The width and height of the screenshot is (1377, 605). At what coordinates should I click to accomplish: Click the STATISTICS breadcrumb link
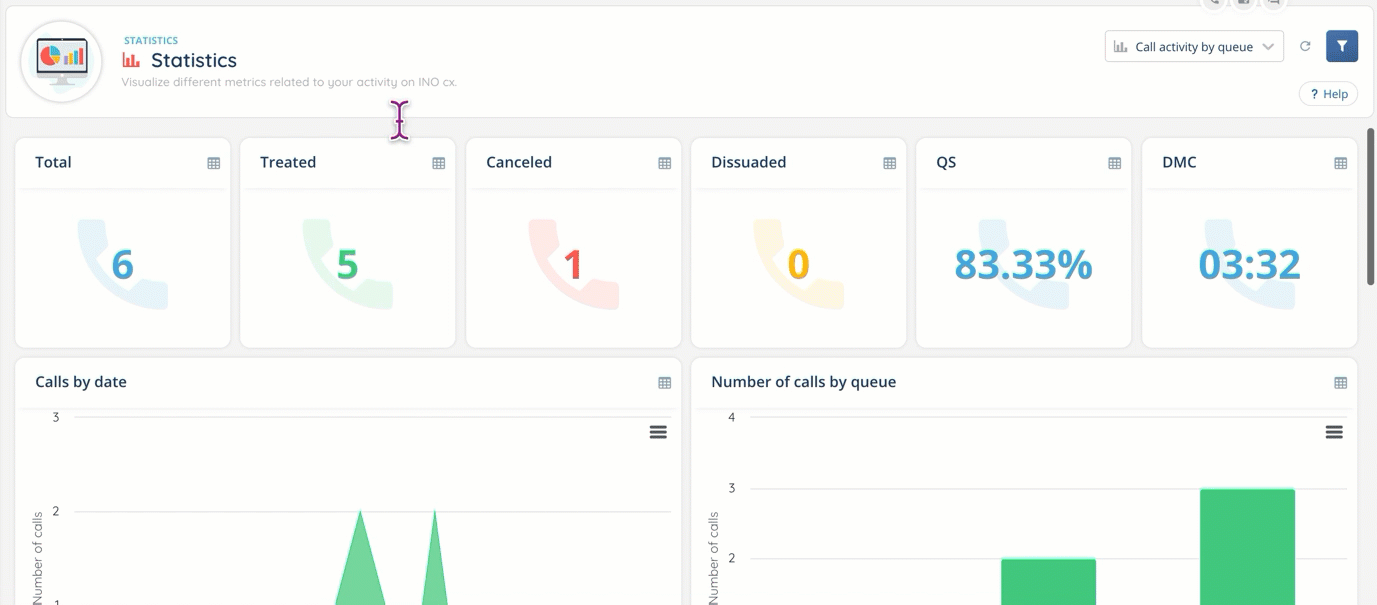click(151, 41)
